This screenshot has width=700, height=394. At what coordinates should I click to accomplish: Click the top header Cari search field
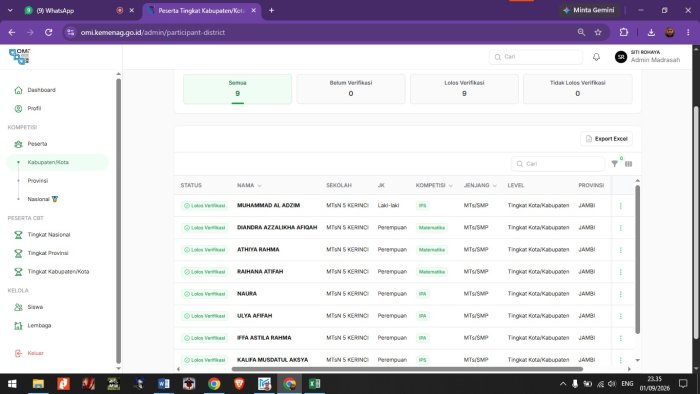click(x=536, y=57)
